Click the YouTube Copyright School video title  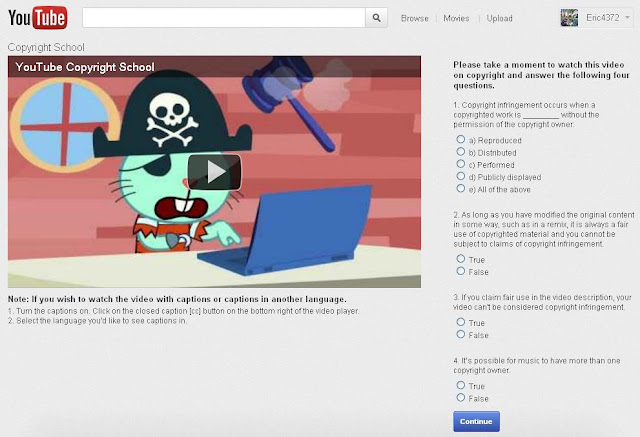tap(85, 67)
